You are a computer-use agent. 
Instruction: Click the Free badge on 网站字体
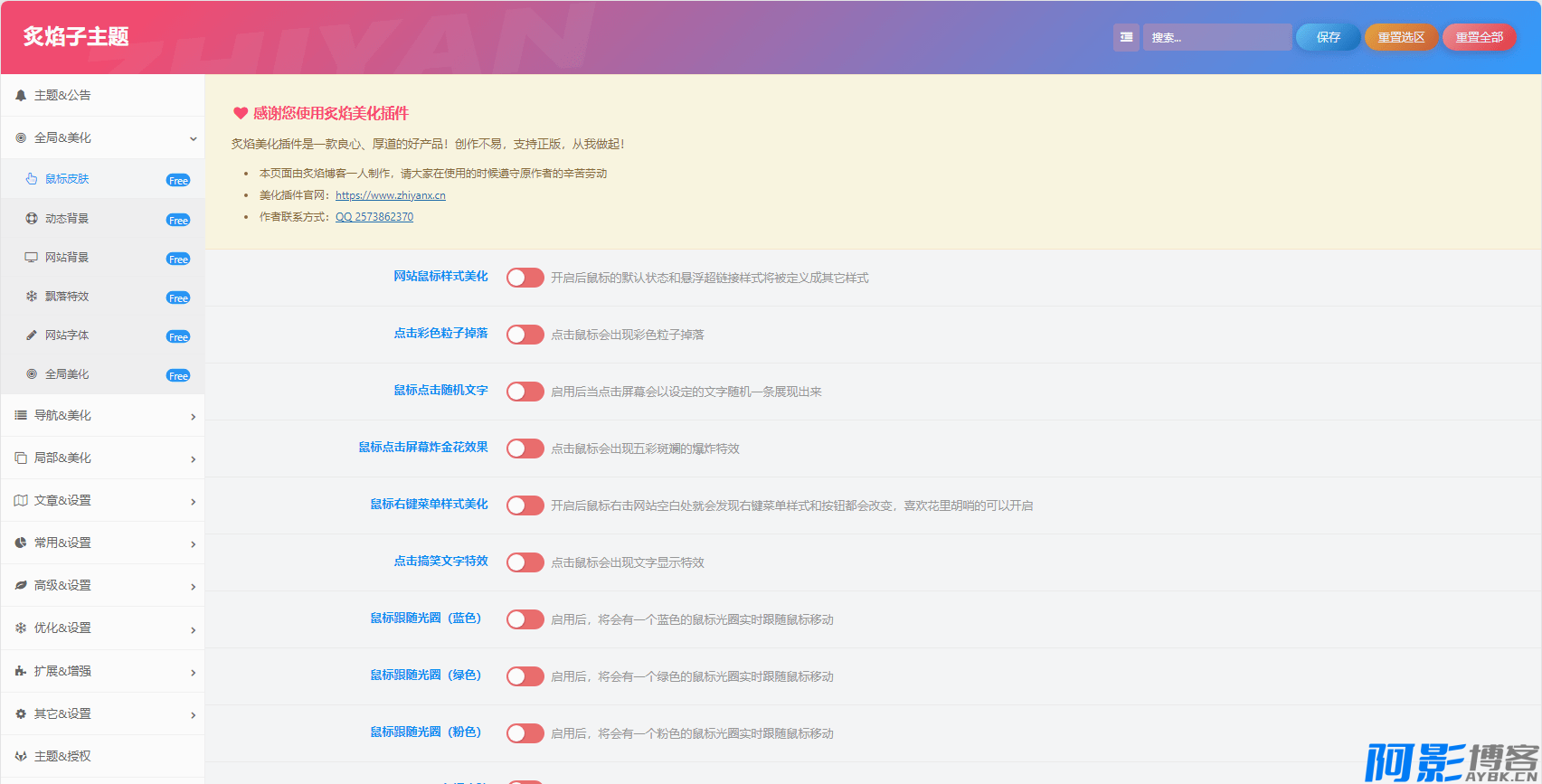tap(178, 336)
